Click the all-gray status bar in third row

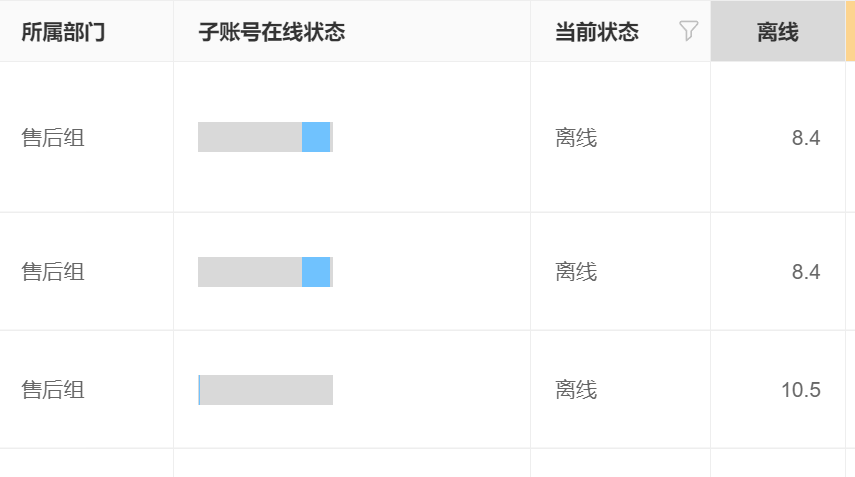point(266,390)
